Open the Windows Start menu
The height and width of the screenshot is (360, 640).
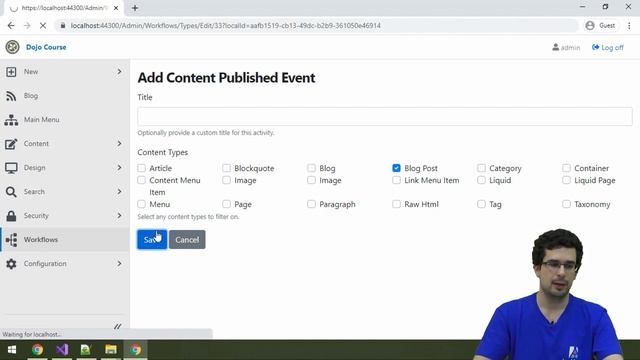point(12,350)
